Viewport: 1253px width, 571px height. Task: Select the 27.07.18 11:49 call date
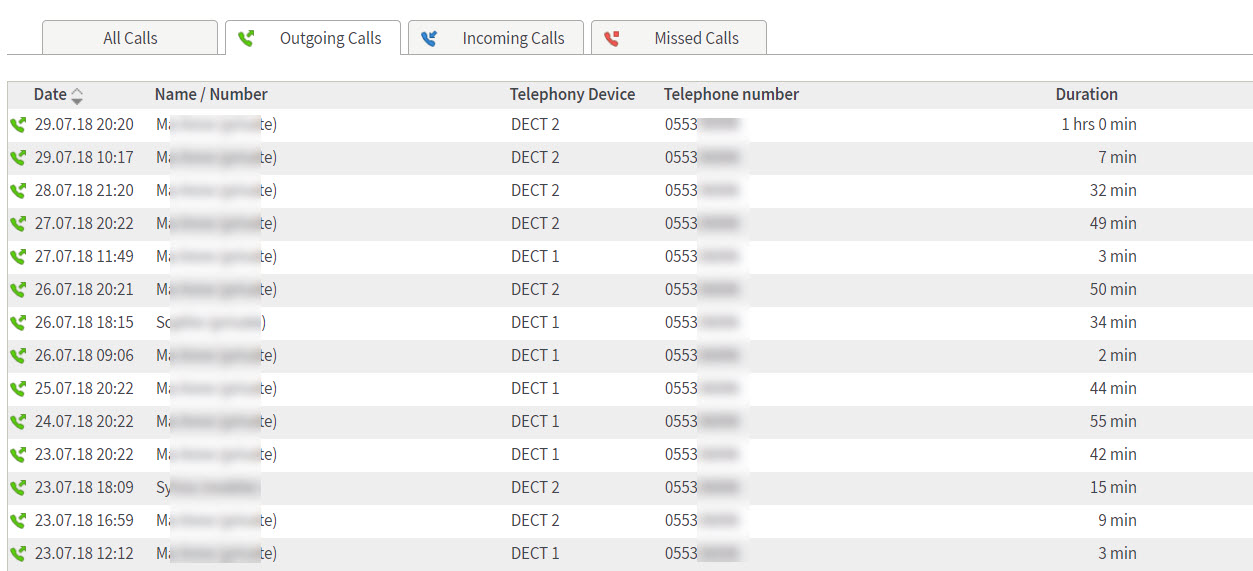coord(84,257)
